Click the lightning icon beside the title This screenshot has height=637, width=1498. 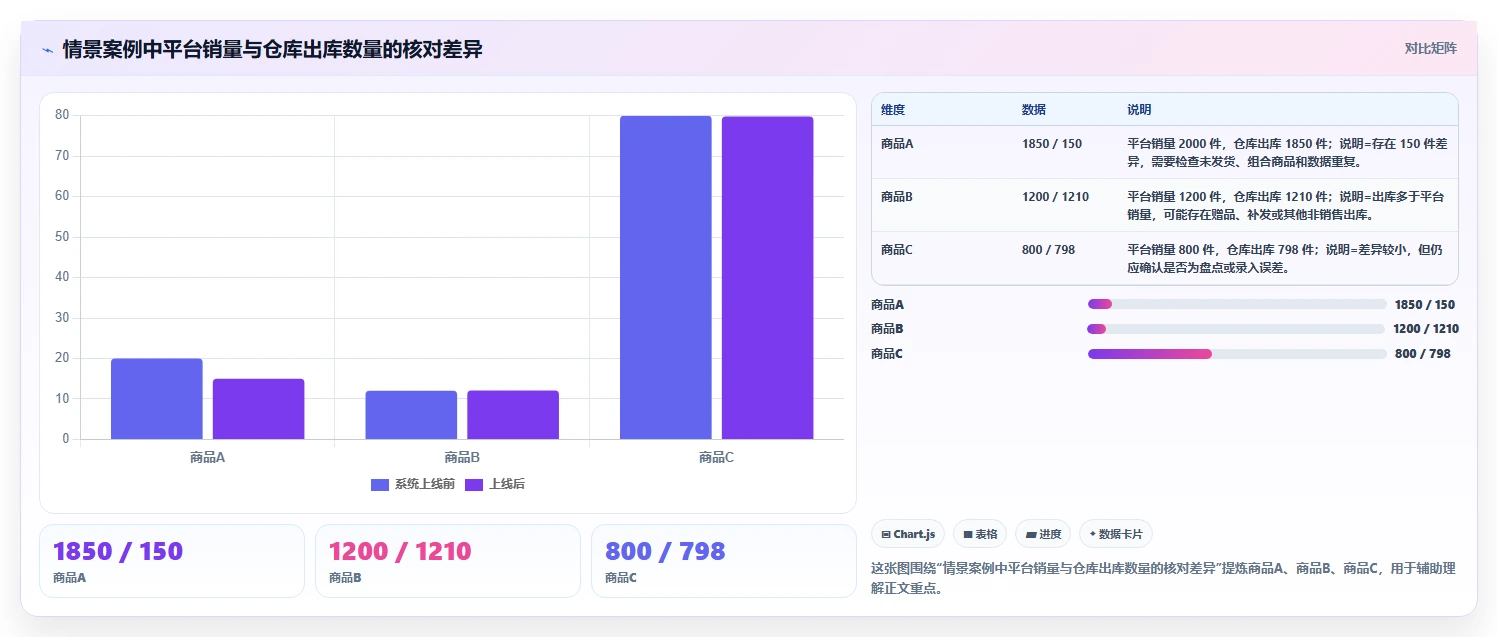coord(47,49)
